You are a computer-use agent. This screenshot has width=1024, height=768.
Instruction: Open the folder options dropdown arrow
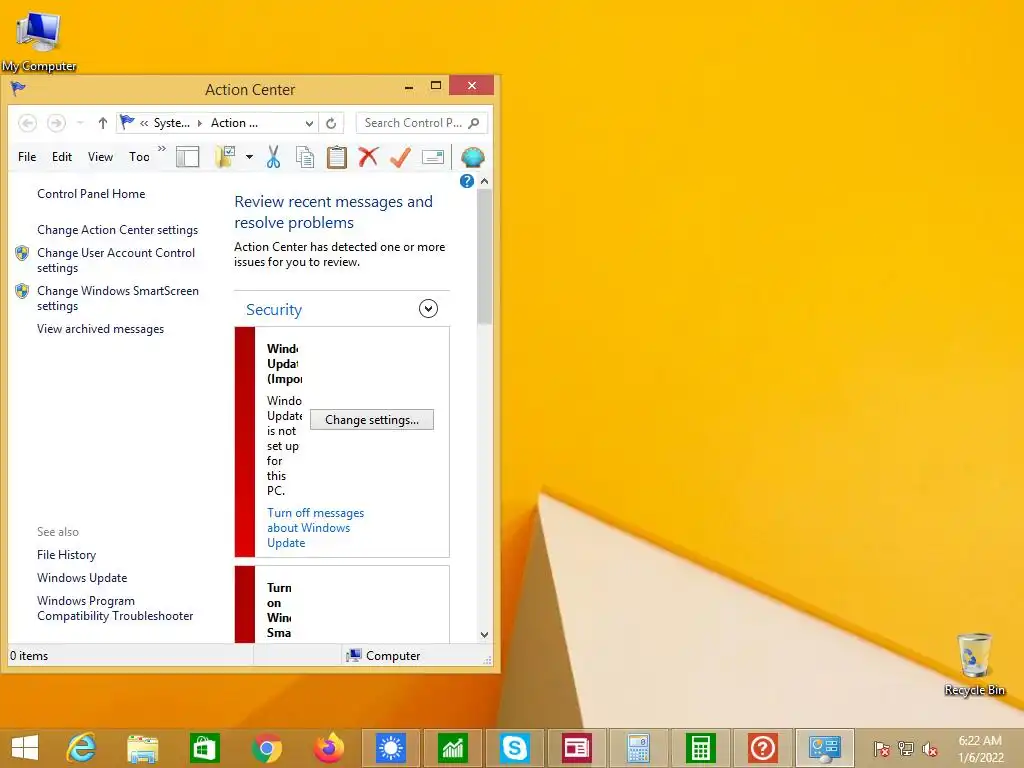tap(249, 157)
